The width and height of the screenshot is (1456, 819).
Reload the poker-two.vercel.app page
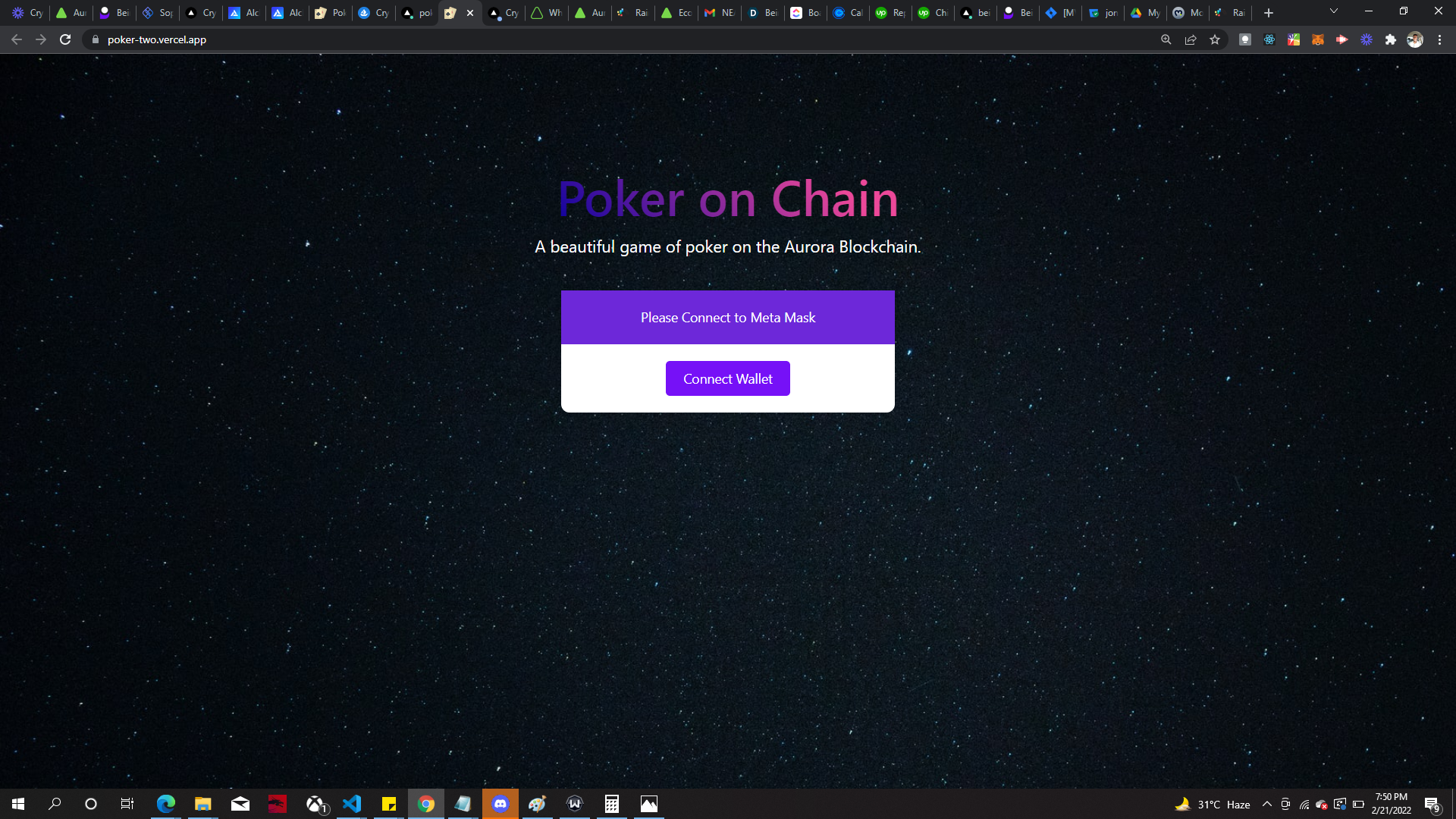coord(65,39)
